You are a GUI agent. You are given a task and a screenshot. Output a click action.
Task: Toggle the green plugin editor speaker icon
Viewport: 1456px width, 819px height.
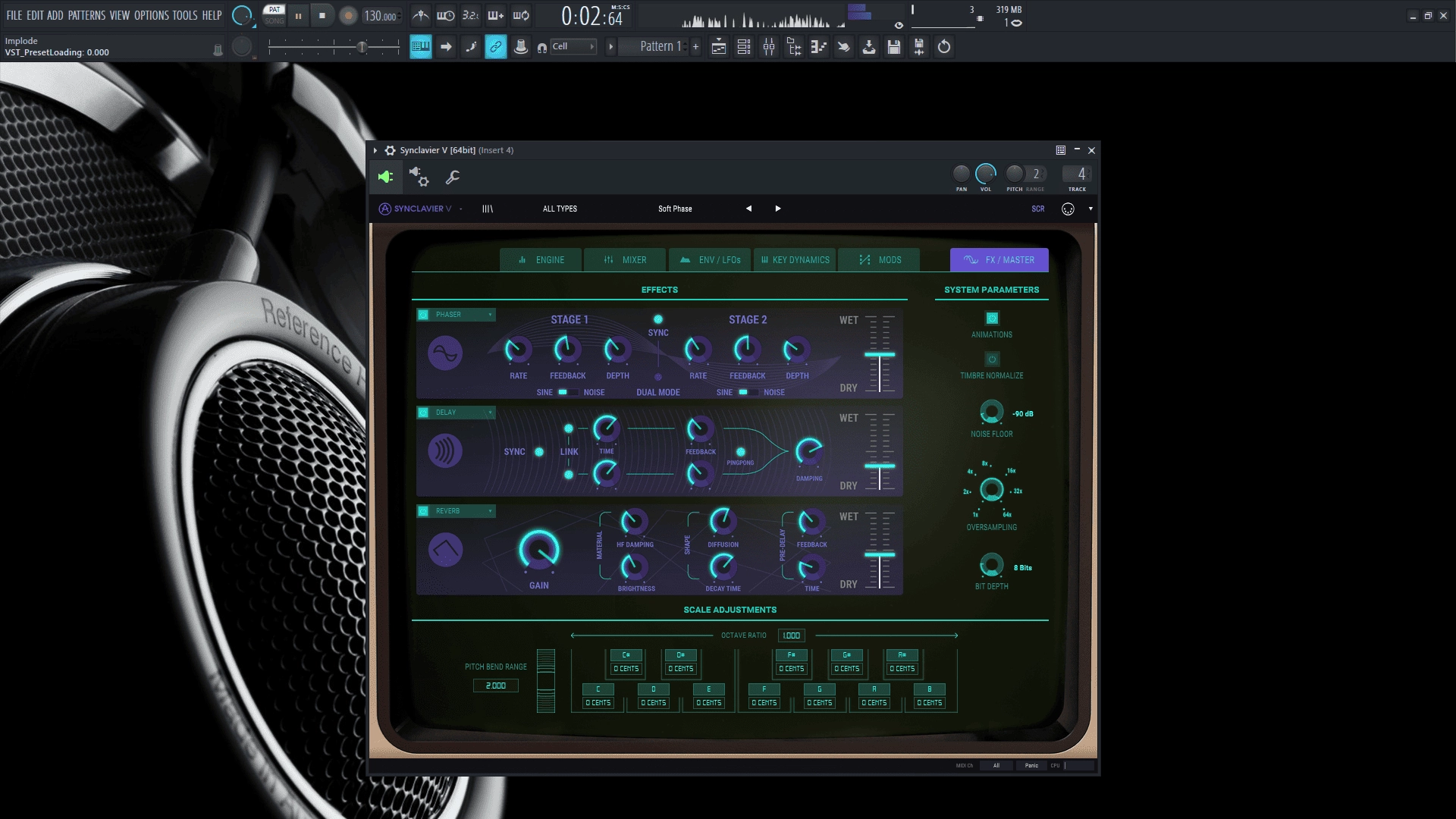(386, 177)
